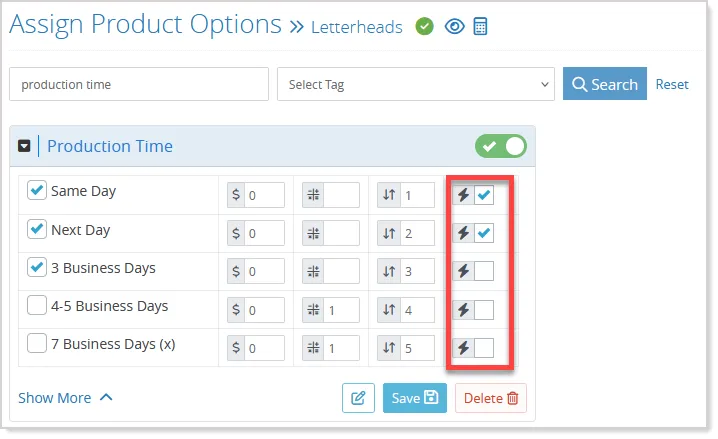Click the green check status icon beside Letterheads
The image size is (718, 439).
[x=424, y=27]
